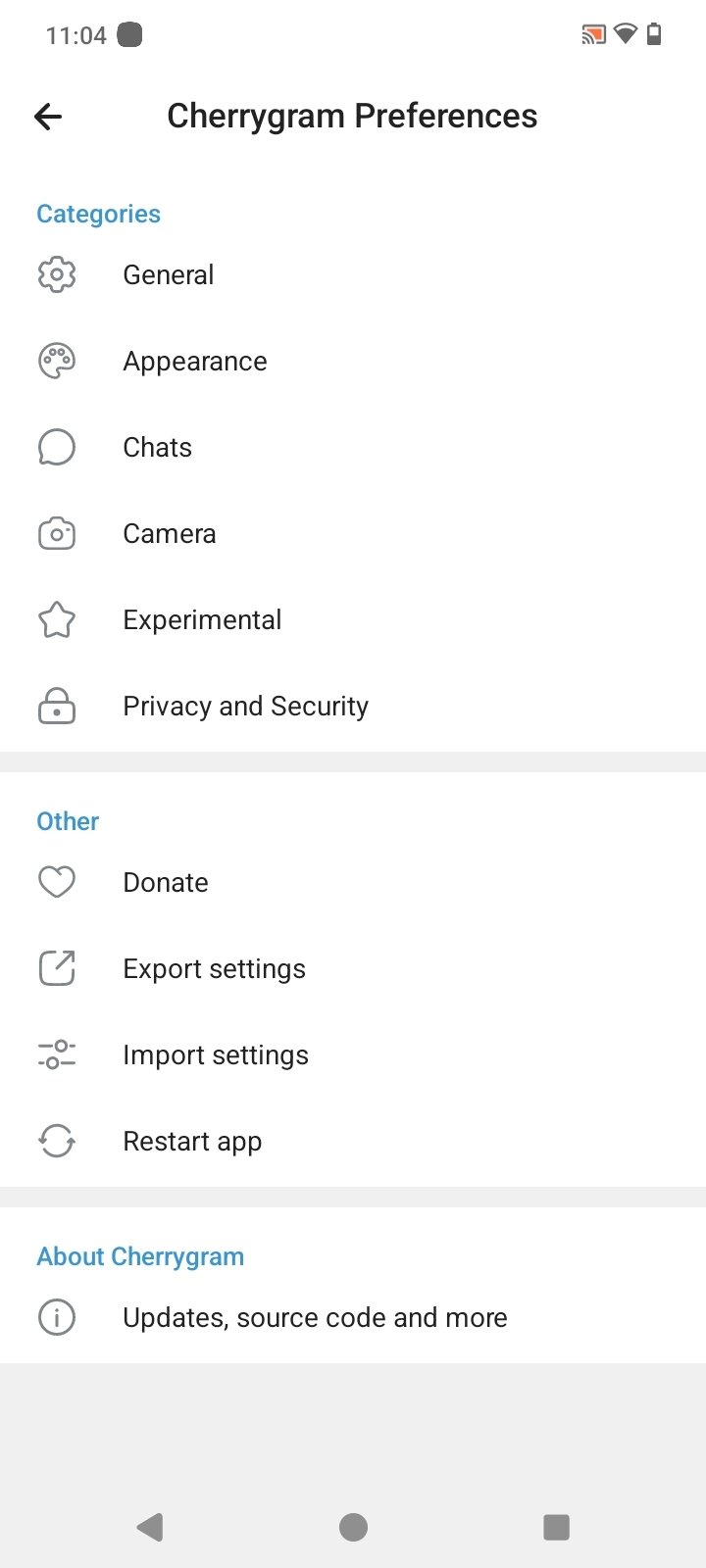Image resolution: width=706 pixels, height=1568 pixels.
Task: Open Updates, source code and more
Action: pos(315,1318)
